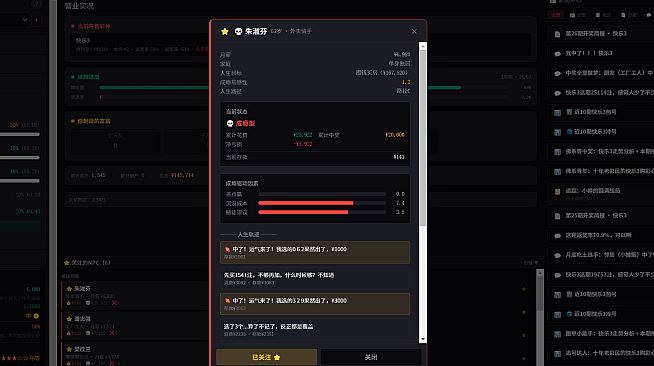Image resolution: width=654 pixels, height=366 pixels.
Task: Select the red highlighted filter tab in feed
Action: click(556, 15)
